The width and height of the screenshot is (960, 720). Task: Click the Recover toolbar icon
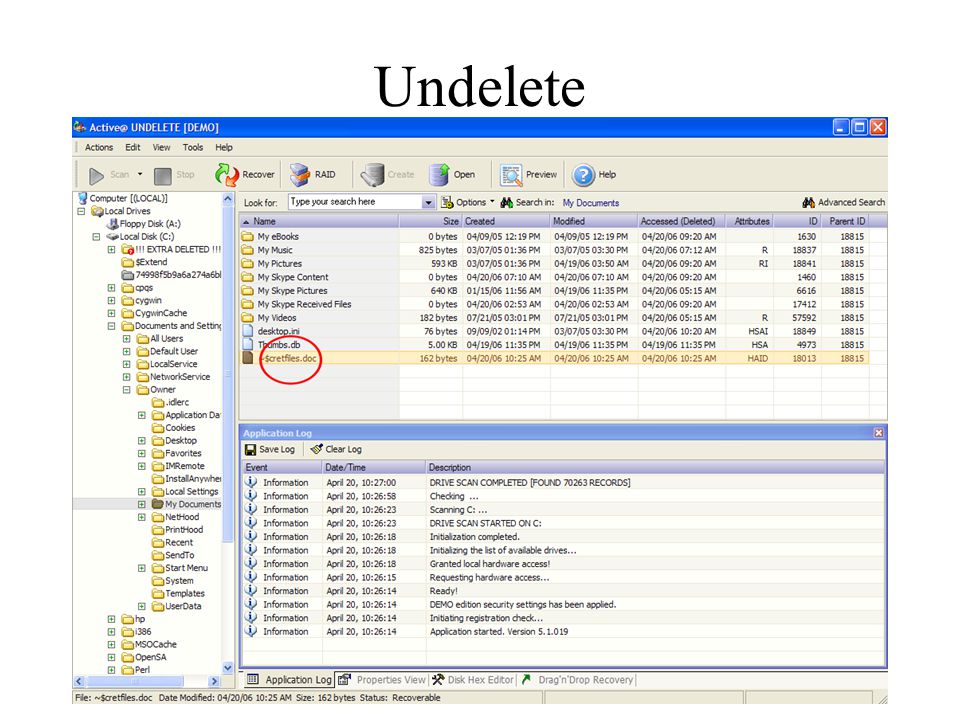coord(227,174)
